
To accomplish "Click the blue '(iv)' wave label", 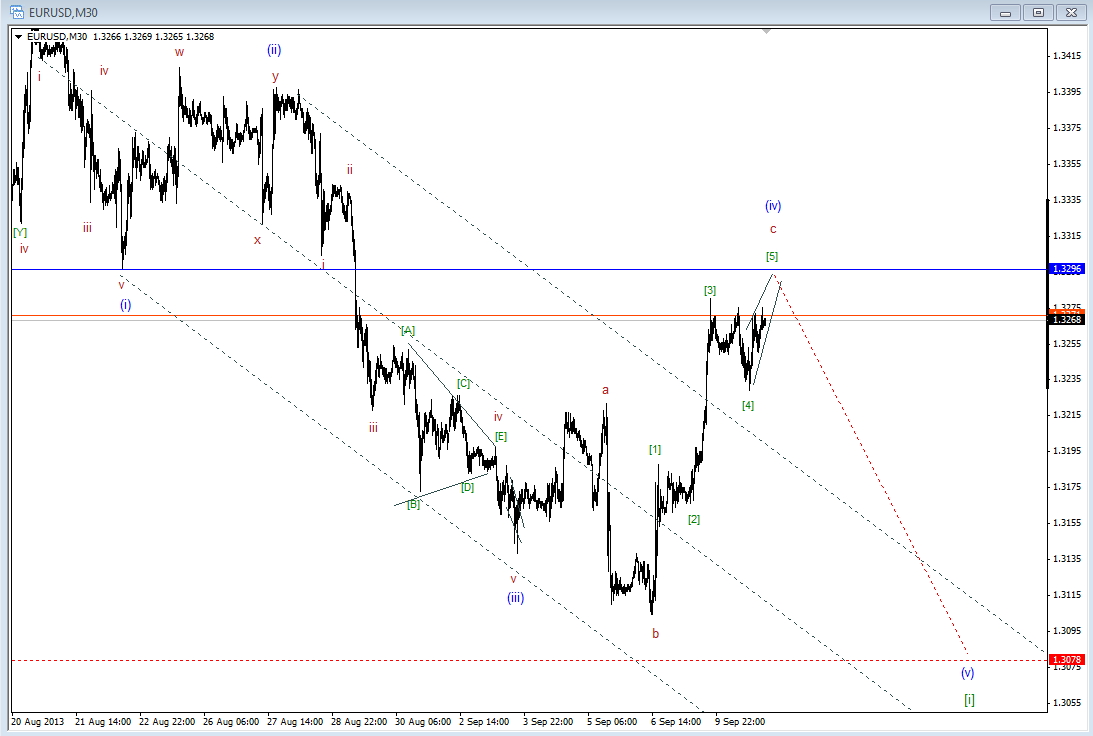I will [773, 206].
